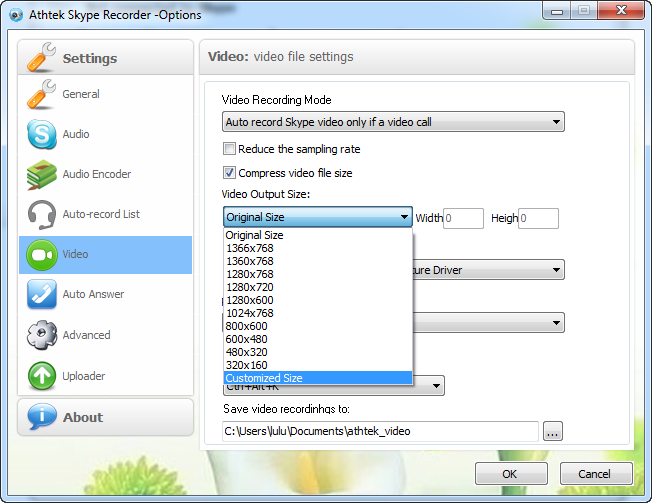Go to Auto-record List settings
652x503 pixels.
click(106, 215)
